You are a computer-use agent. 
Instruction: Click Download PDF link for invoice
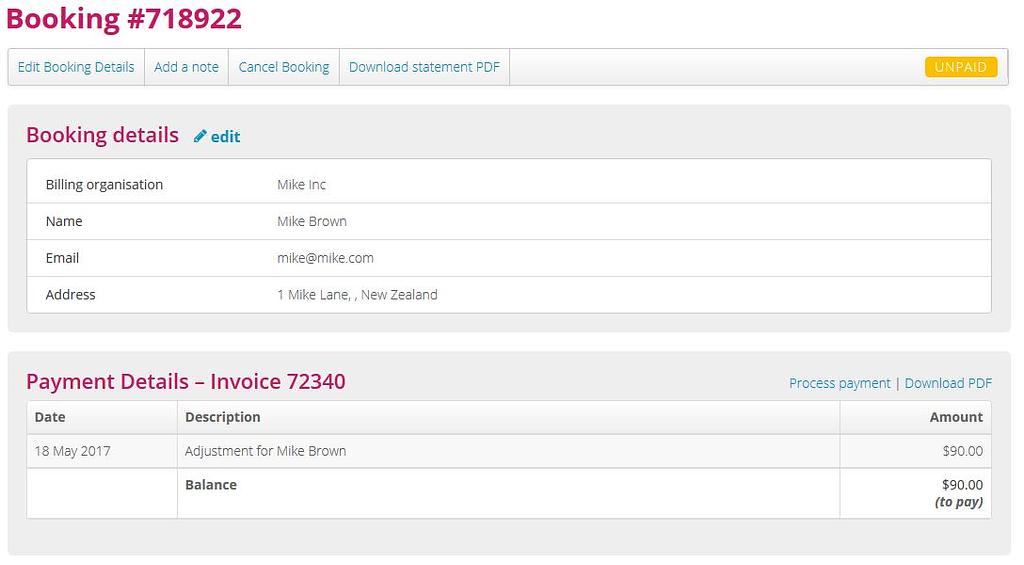pyautogui.click(x=948, y=383)
